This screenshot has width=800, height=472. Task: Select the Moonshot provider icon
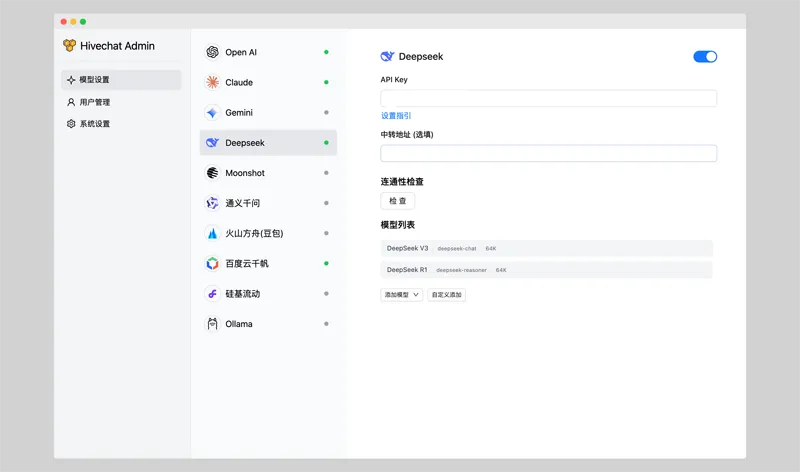tap(212, 173)
